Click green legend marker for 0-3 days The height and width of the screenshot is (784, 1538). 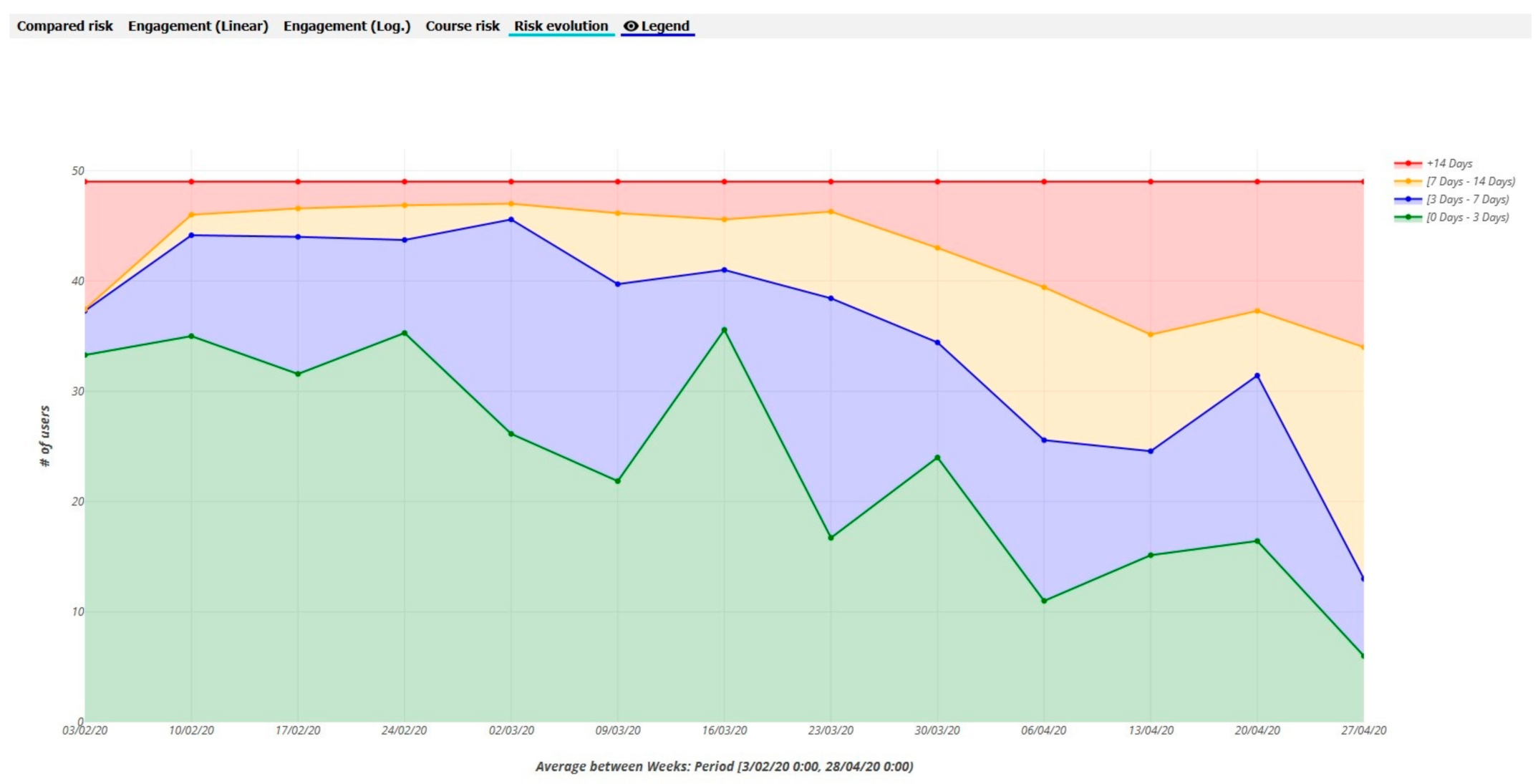pos(1408,217)
